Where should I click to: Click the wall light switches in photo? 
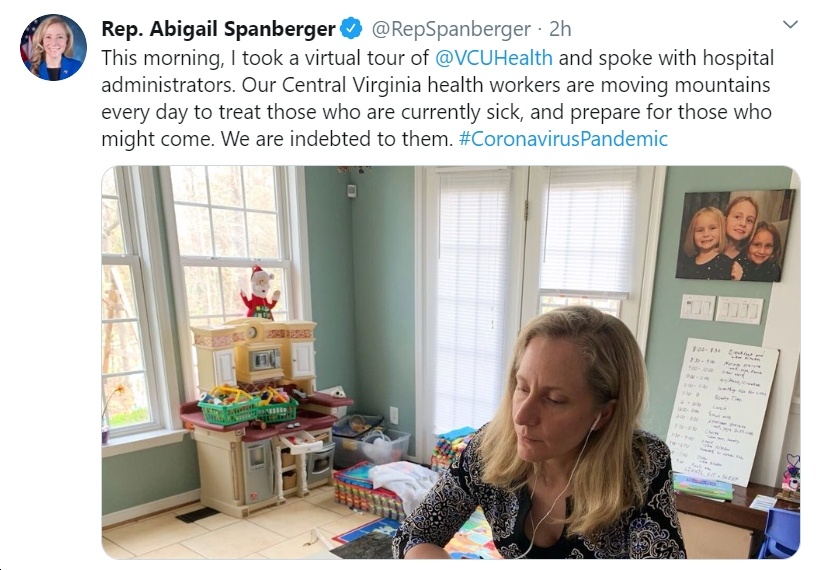pos(722,309)
